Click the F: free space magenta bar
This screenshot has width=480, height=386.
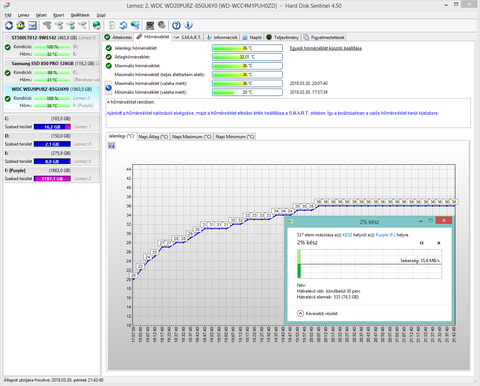click(x=52, y=179)
